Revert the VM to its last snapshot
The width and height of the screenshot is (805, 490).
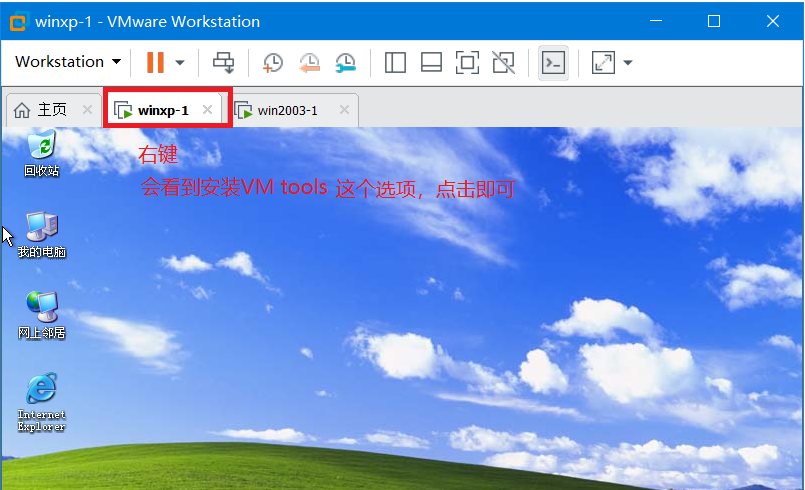(310, 63)
